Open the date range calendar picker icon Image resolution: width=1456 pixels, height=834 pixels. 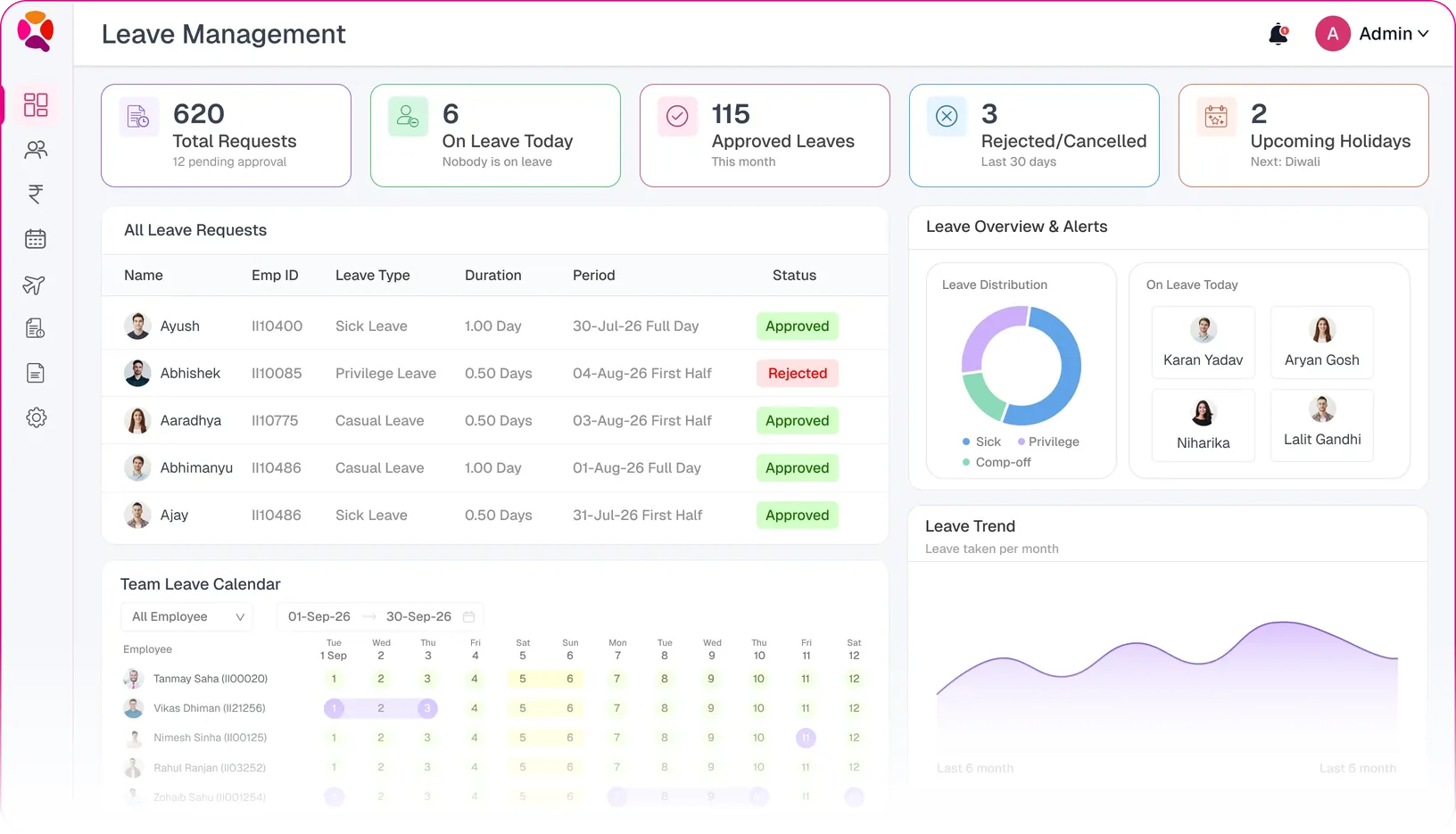(x=468, y=617)
